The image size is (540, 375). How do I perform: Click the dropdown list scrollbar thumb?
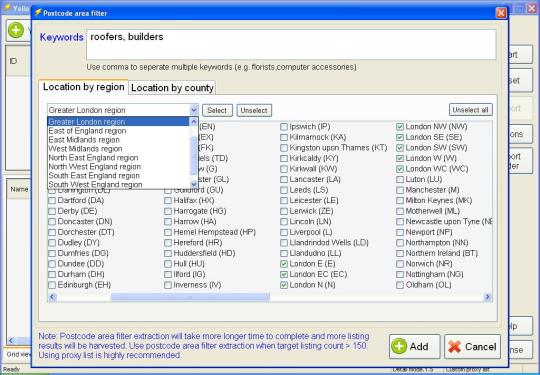point(194,156)
